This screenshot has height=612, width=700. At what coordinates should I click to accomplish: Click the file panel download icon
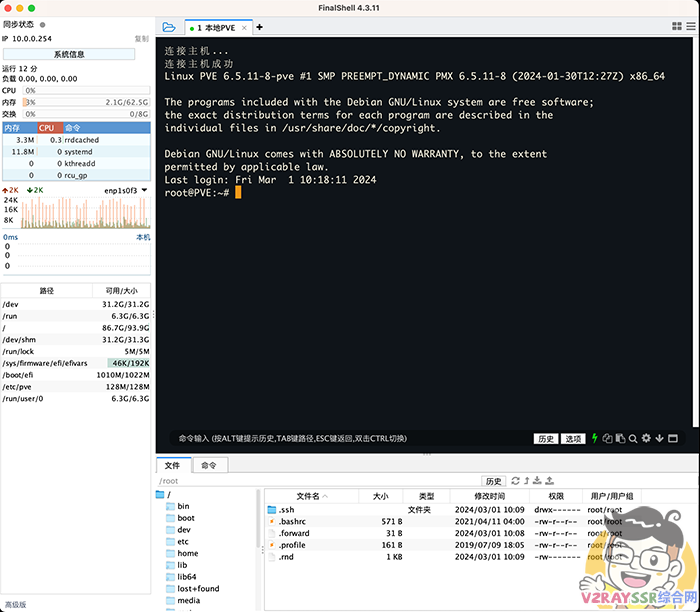pos(537,481)
